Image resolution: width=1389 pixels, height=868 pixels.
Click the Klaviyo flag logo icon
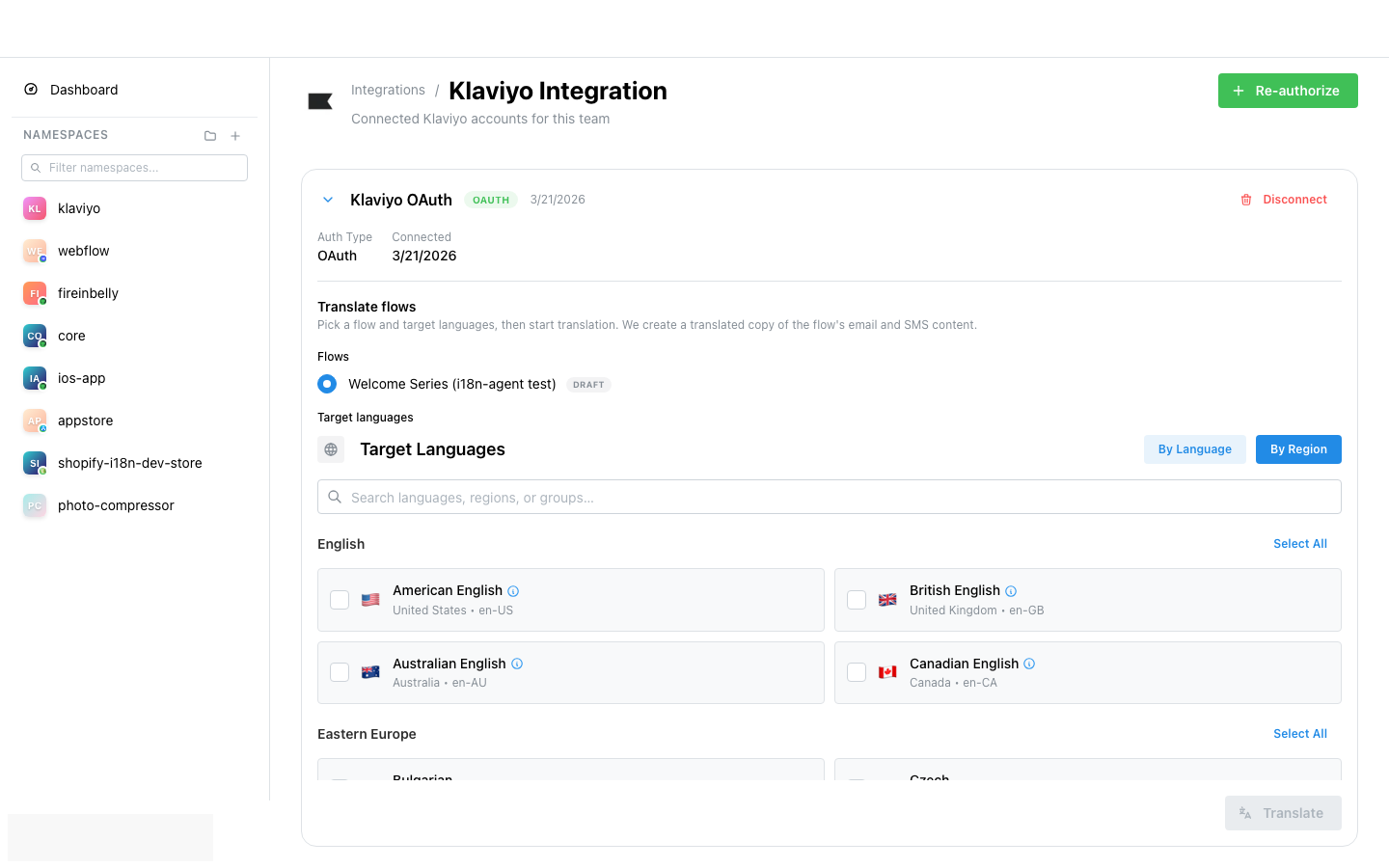coord(320,101)
